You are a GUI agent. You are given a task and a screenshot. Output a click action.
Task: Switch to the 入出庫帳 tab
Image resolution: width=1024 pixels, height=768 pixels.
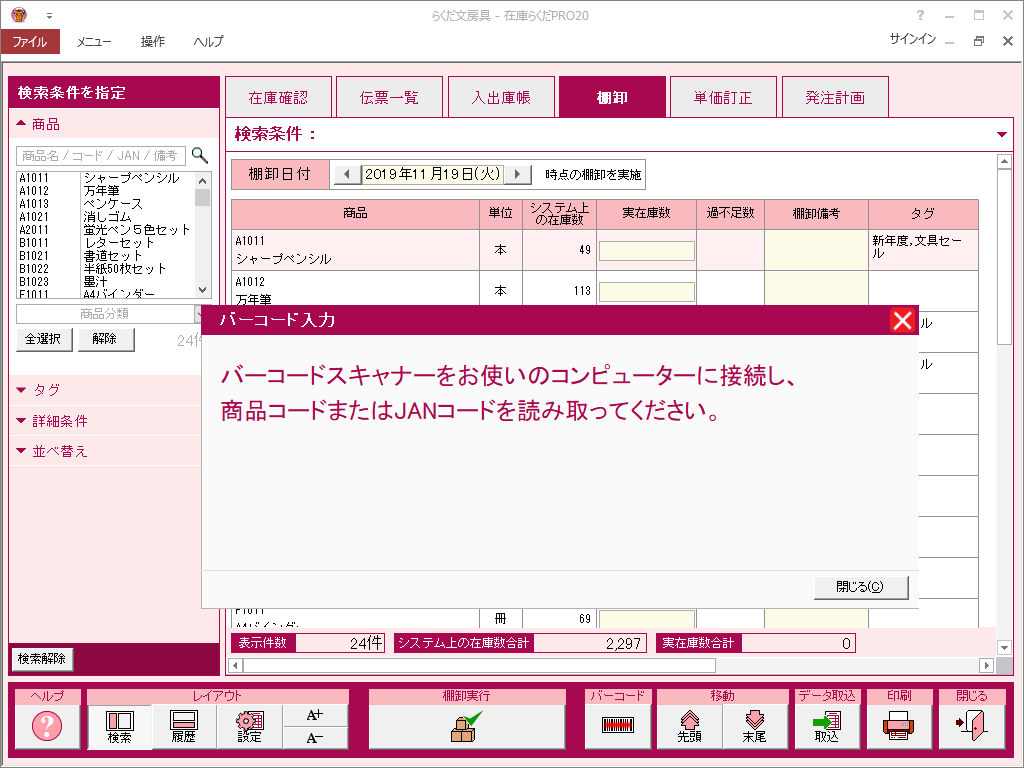pos(501,97)
